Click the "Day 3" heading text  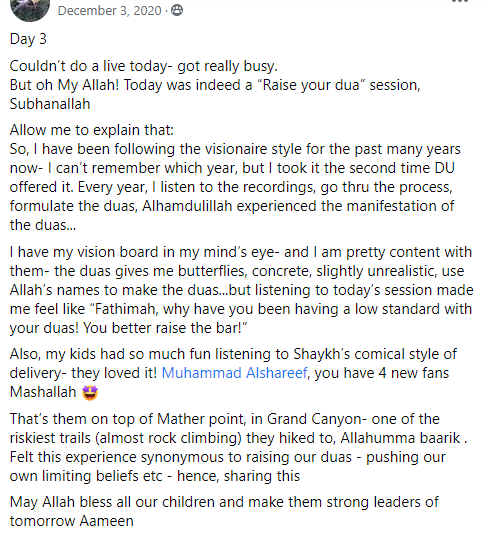coord(28,39)
